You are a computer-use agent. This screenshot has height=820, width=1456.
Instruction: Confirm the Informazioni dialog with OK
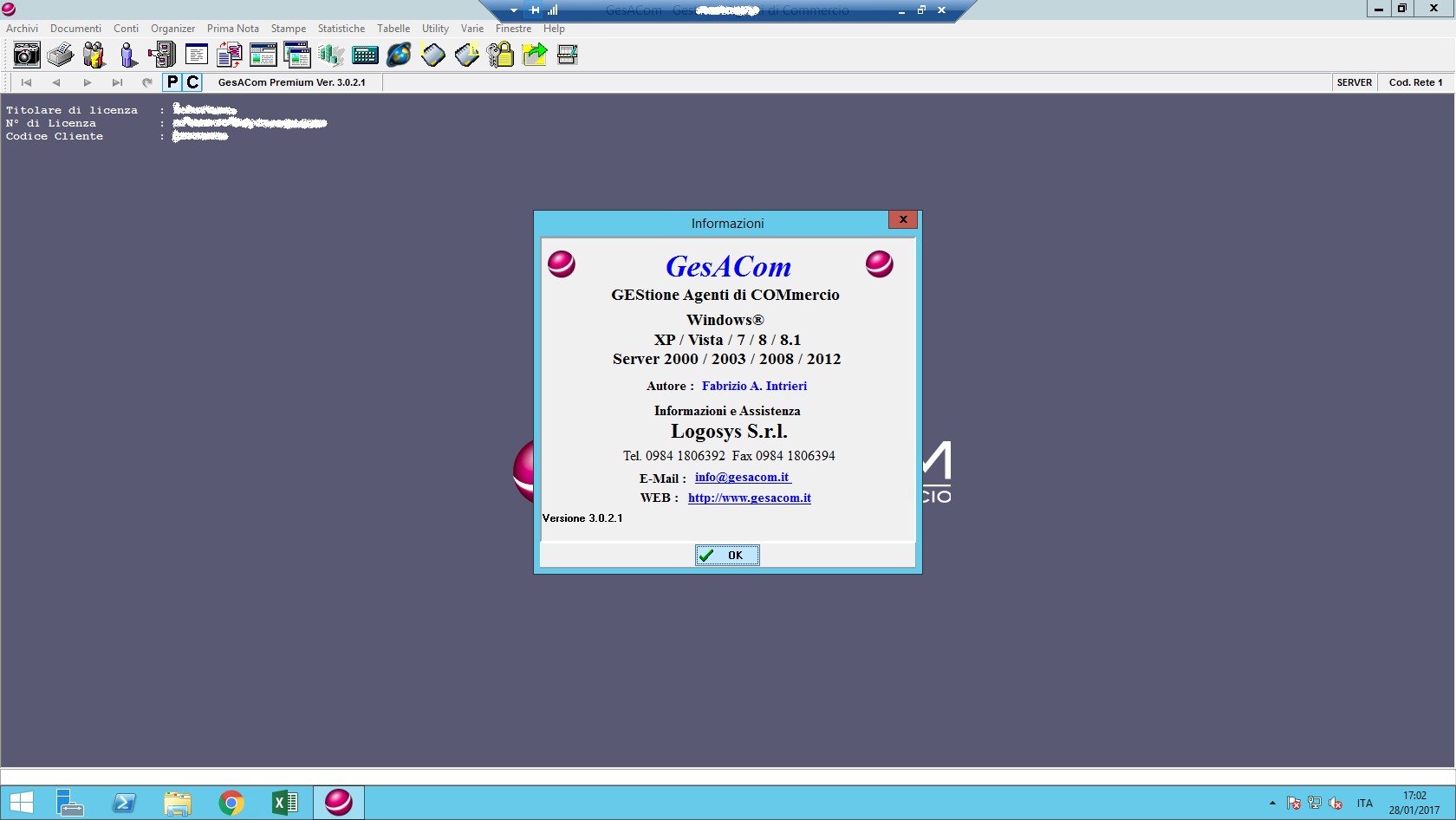(x=727, y=555)
